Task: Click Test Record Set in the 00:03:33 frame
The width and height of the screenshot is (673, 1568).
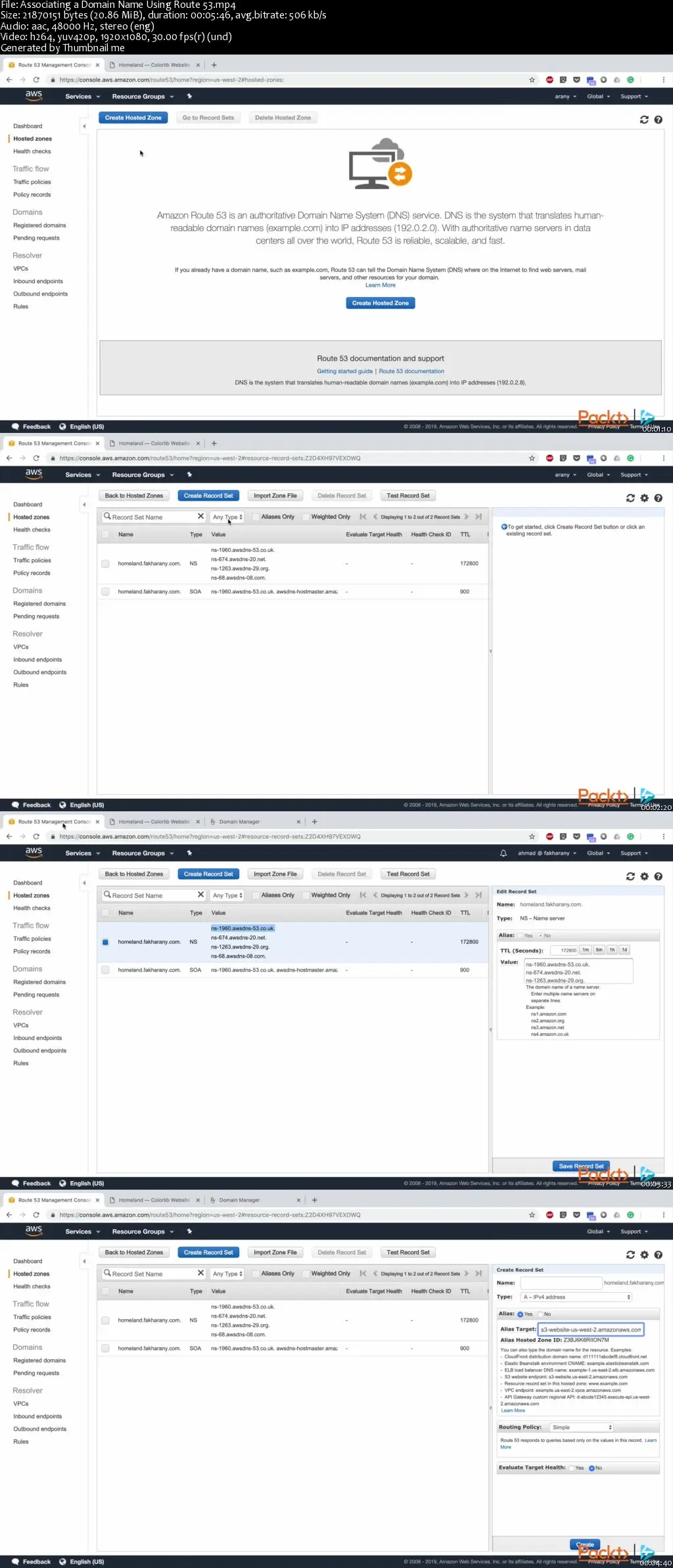Action: (x=408, y=874)
